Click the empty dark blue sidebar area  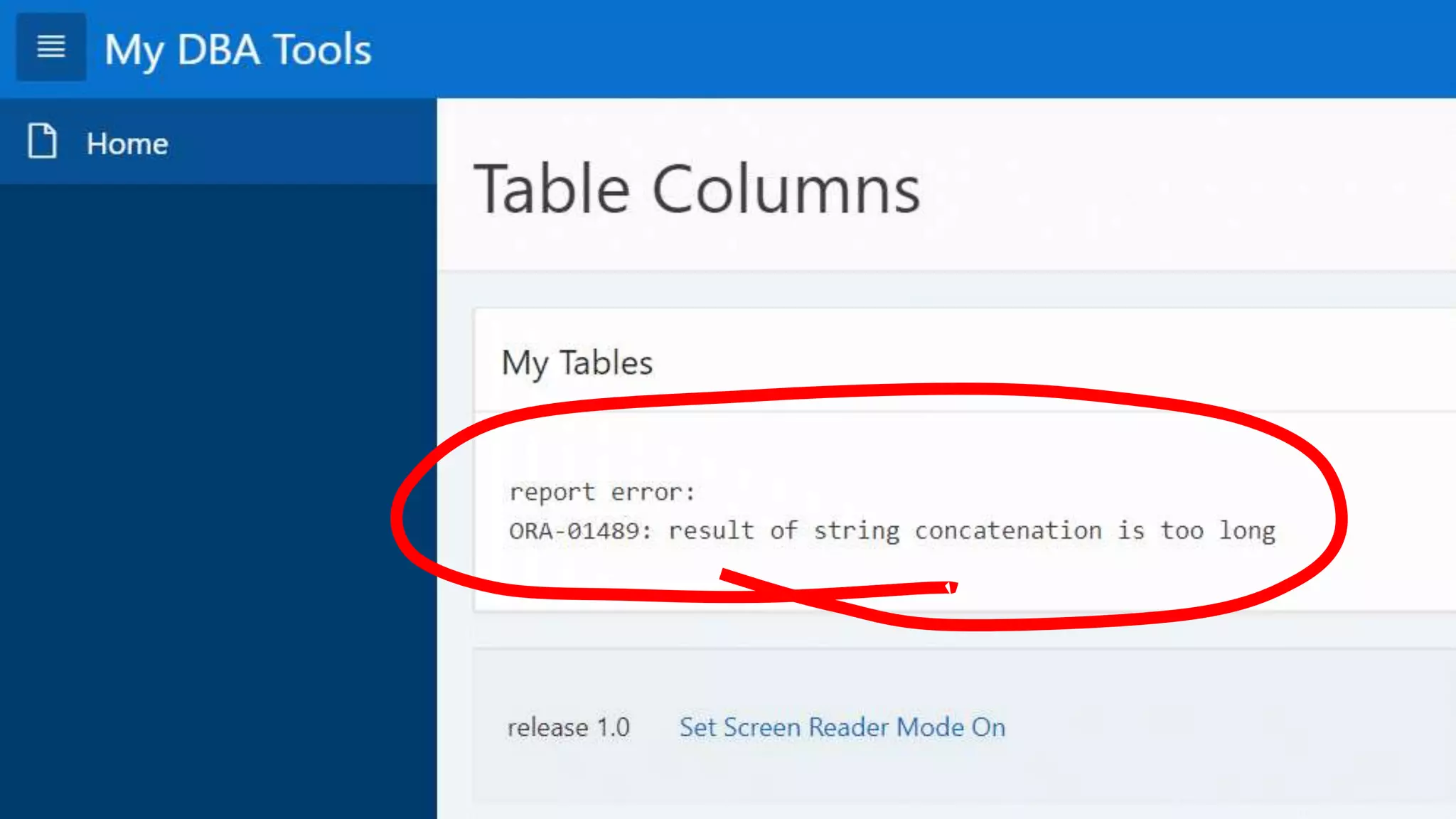tap(213, 498)
